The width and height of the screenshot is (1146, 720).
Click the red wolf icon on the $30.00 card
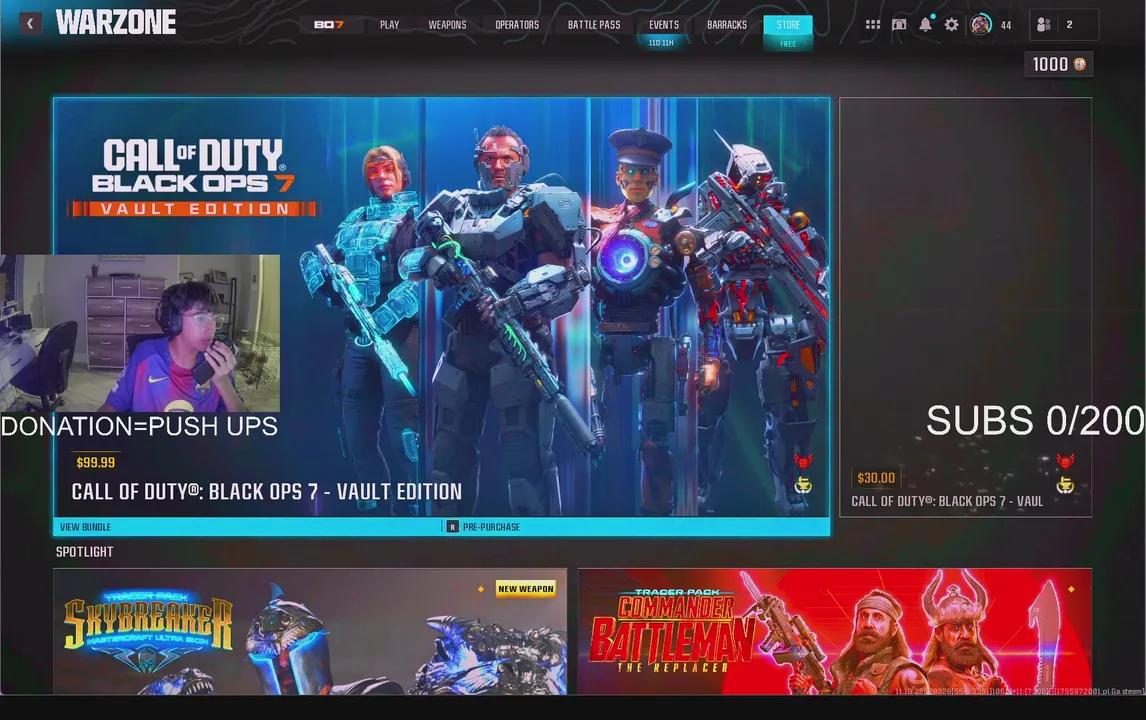tap(1065, 461)
